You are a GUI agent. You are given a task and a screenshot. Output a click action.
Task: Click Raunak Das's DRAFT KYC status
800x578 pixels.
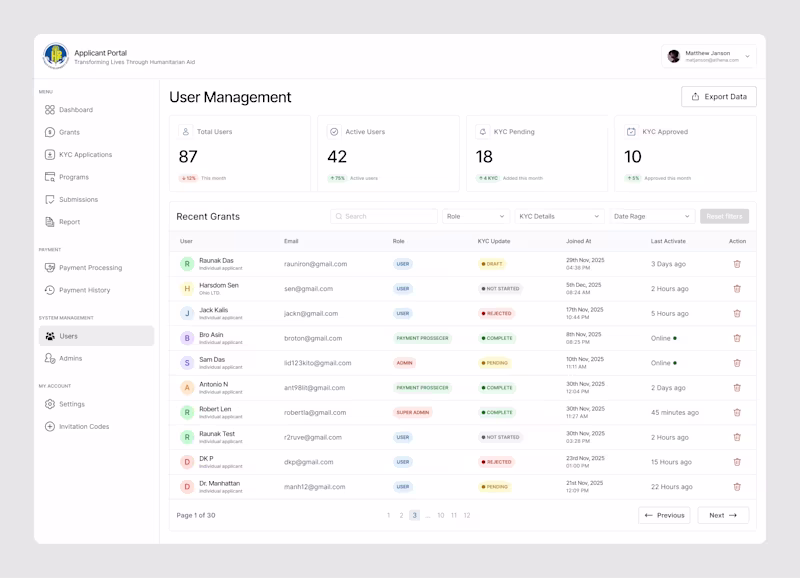click(x=492, y=264)
